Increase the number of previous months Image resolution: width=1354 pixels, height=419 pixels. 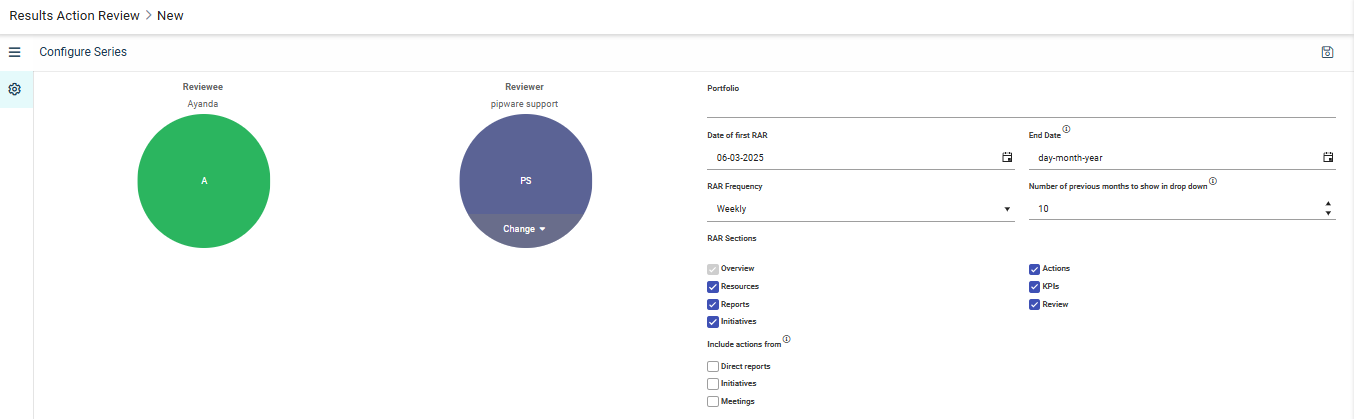1328,204
